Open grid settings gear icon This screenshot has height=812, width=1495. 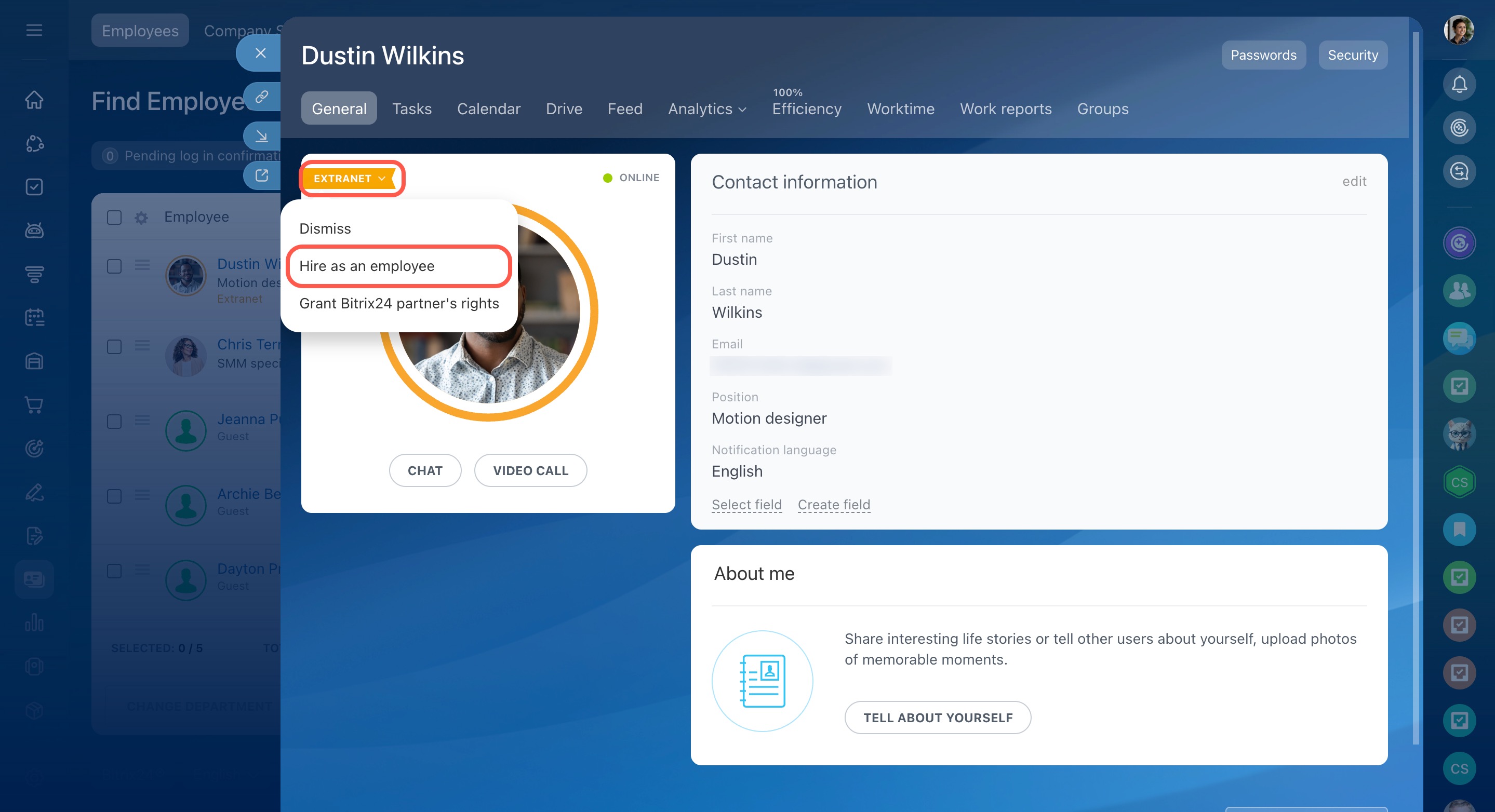[141, 218]
